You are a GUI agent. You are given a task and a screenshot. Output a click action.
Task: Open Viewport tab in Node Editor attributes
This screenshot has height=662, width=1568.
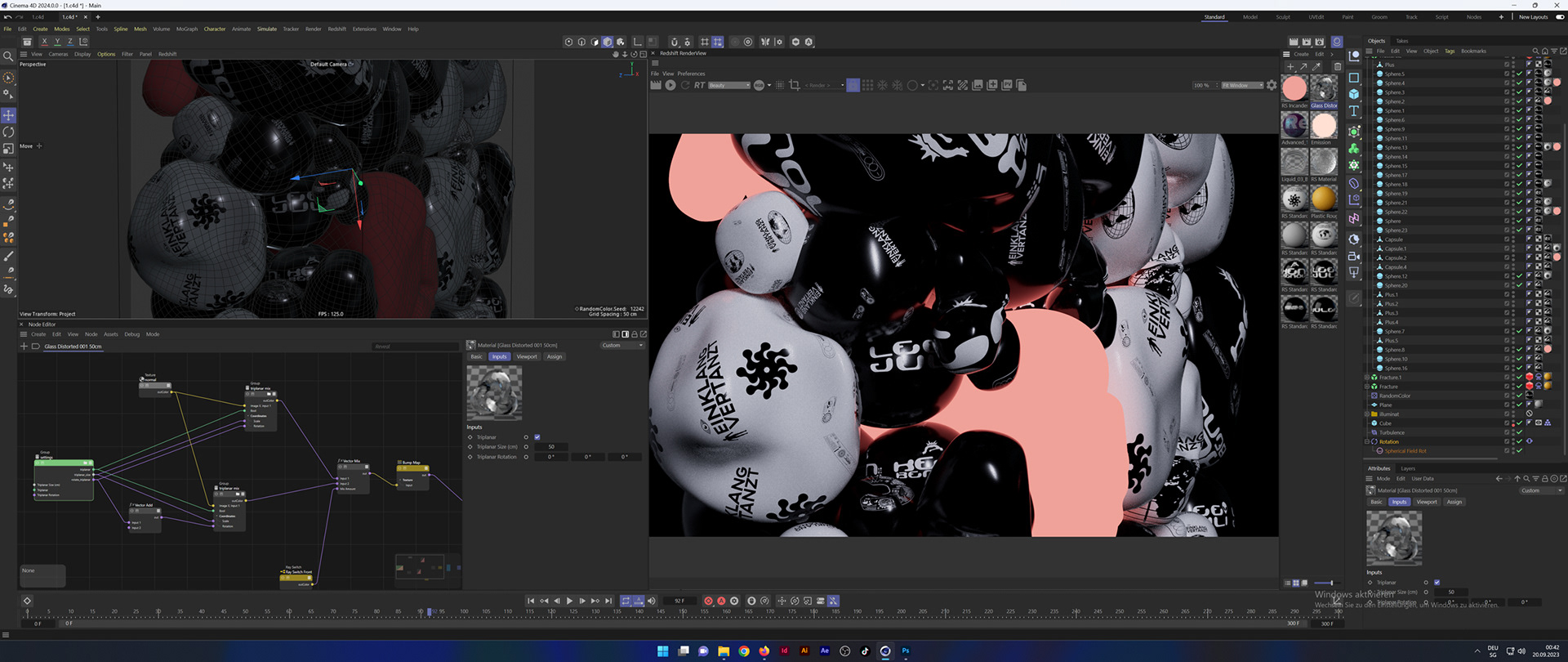[527, 356]
